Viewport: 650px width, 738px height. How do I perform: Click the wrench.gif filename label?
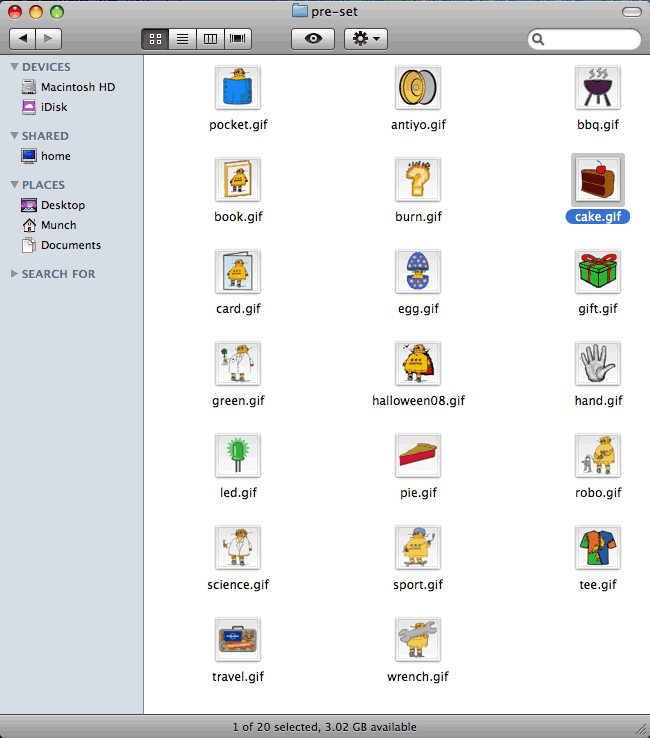click(418, 677)
